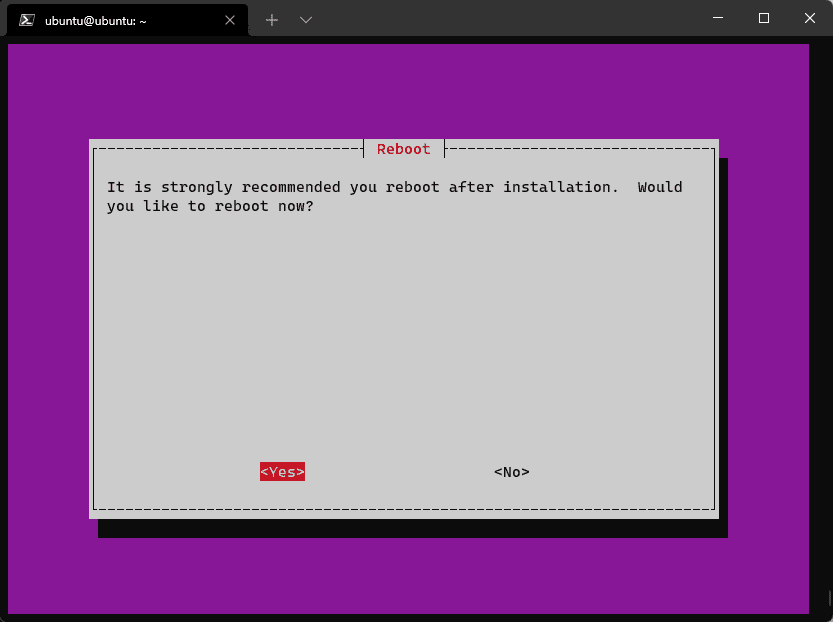The width and height of the screenshot is (833, 622).
Task: Open a new terminal tab
Action: [272, 20]
